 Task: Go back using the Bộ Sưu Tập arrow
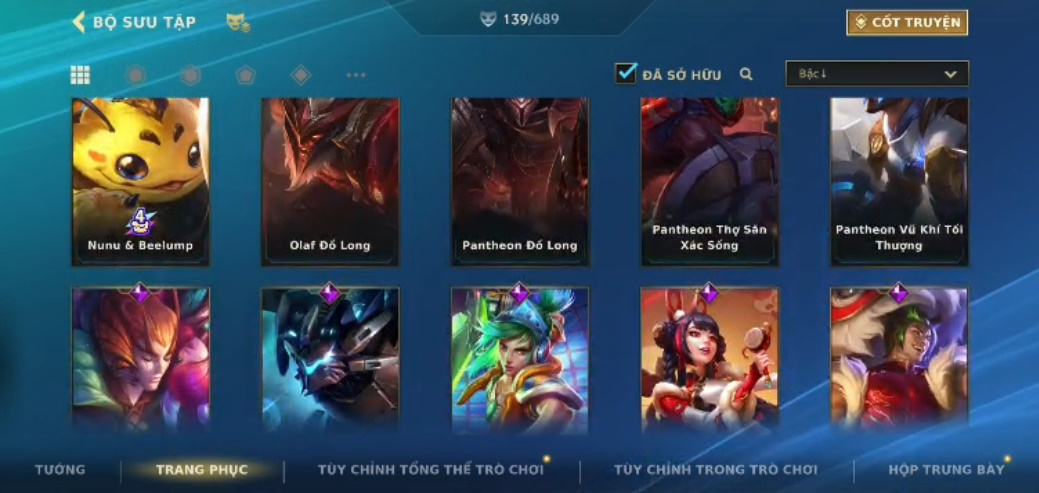click(x=79, y=22)
